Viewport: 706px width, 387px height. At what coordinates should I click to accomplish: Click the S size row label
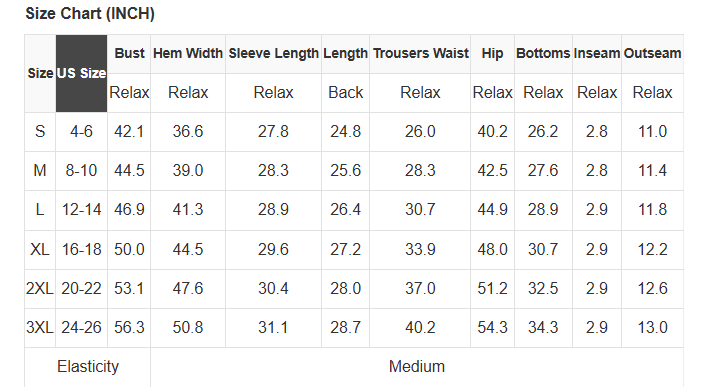40,132
